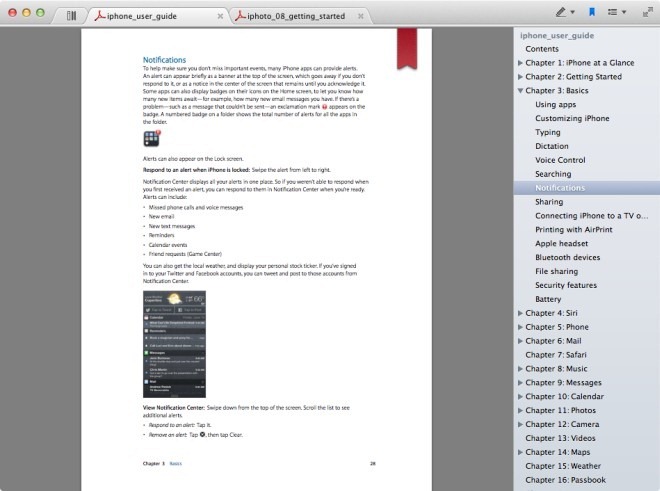Viewport: 660px width, 491px height.
Task: Open Chapter 7: Safari in outline
Action: tap(556, 355)
